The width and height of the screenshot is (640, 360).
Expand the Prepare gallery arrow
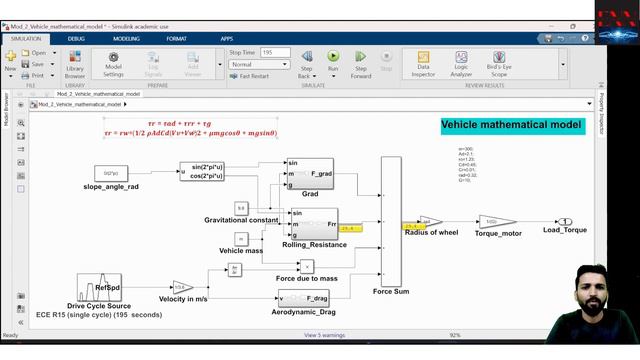(x=220, y=64)
